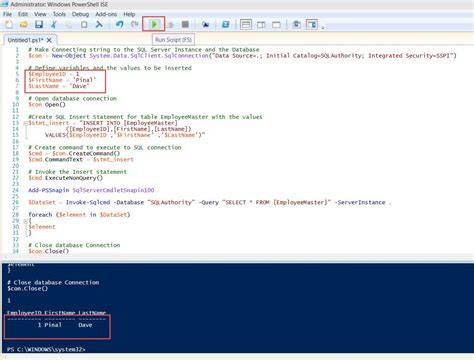The width and height of the screenshot is (474, 360).
Task: Click the '# Open database connection' comment
Action: pos(72,99)
